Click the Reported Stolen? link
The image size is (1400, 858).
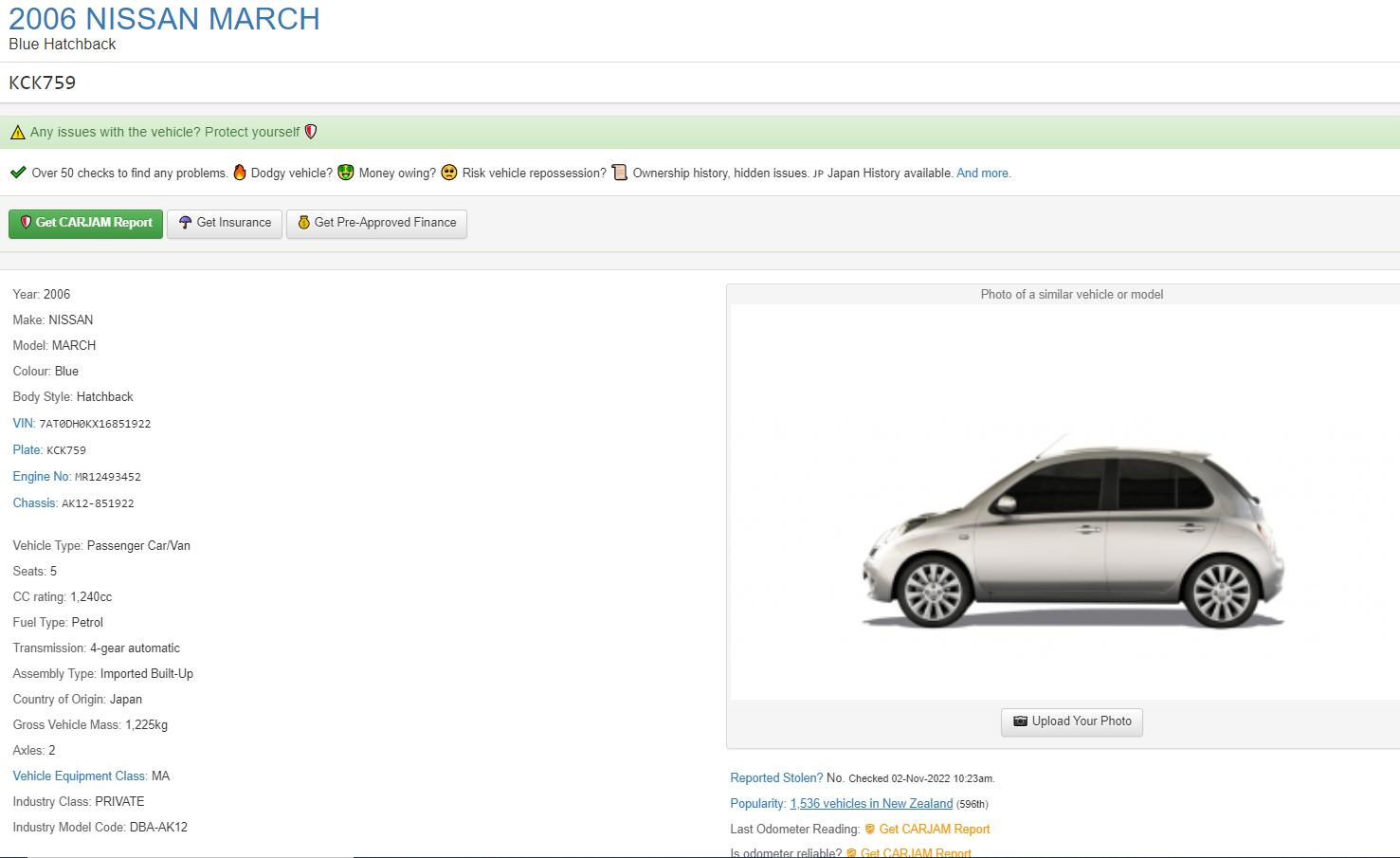click(x=776, y=778)
